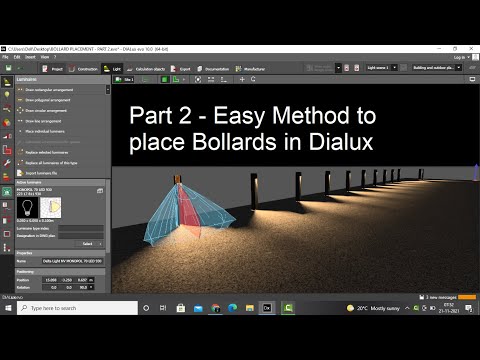Click the green 3D view icon
The width and height of the screenshot is (480, 360).
pyautogui.click(x=164, y=79)
